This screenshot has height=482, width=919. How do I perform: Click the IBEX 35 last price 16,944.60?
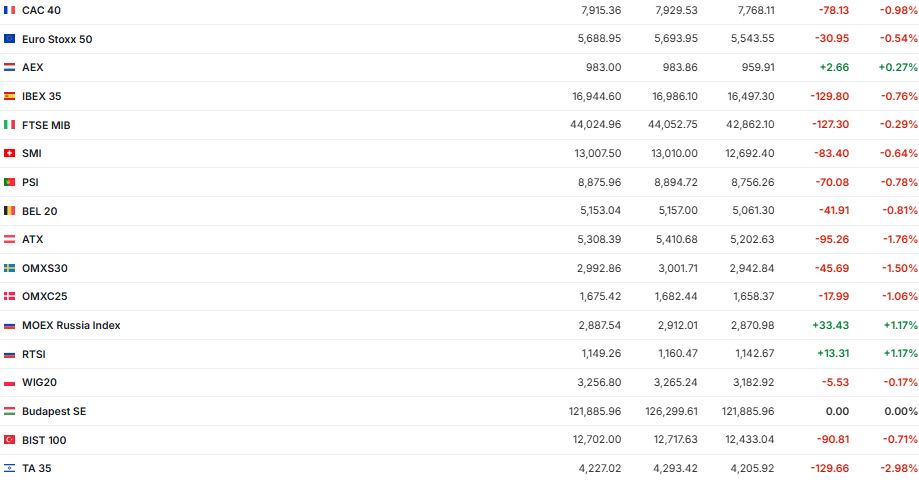594,96
